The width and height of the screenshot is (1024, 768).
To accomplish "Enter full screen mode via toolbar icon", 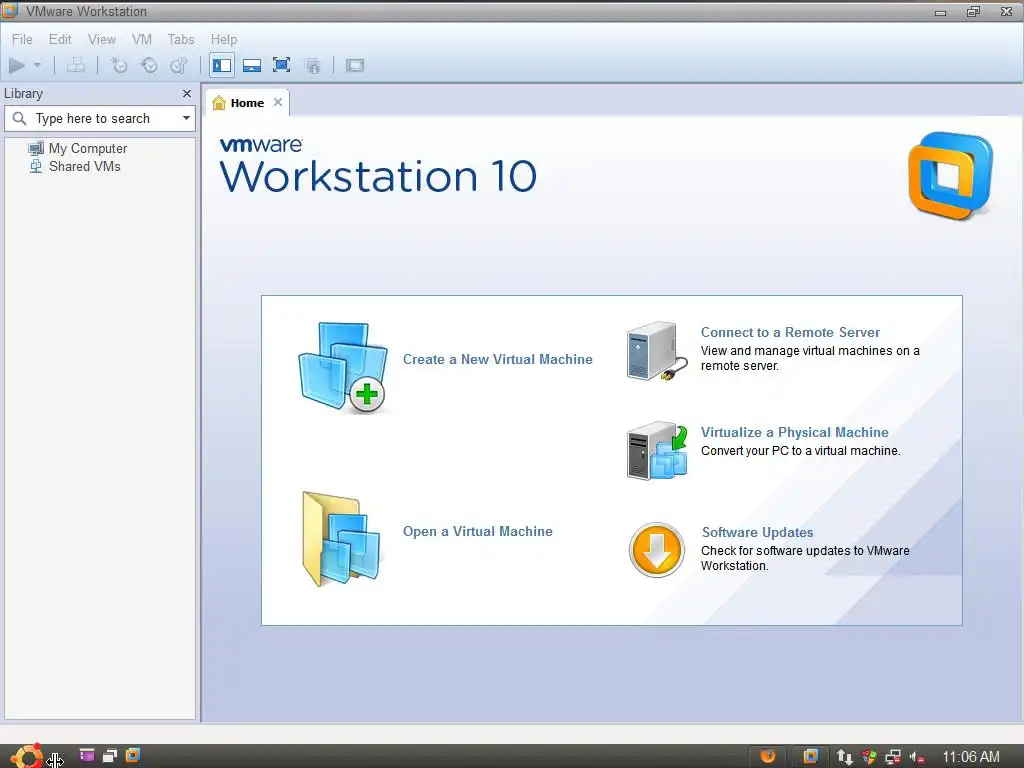I will click(281, 65).
